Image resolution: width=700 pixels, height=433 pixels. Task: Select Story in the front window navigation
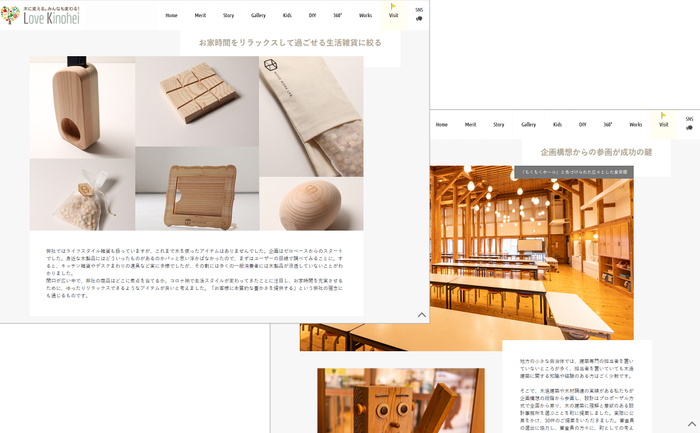click(x=228, y=16)
